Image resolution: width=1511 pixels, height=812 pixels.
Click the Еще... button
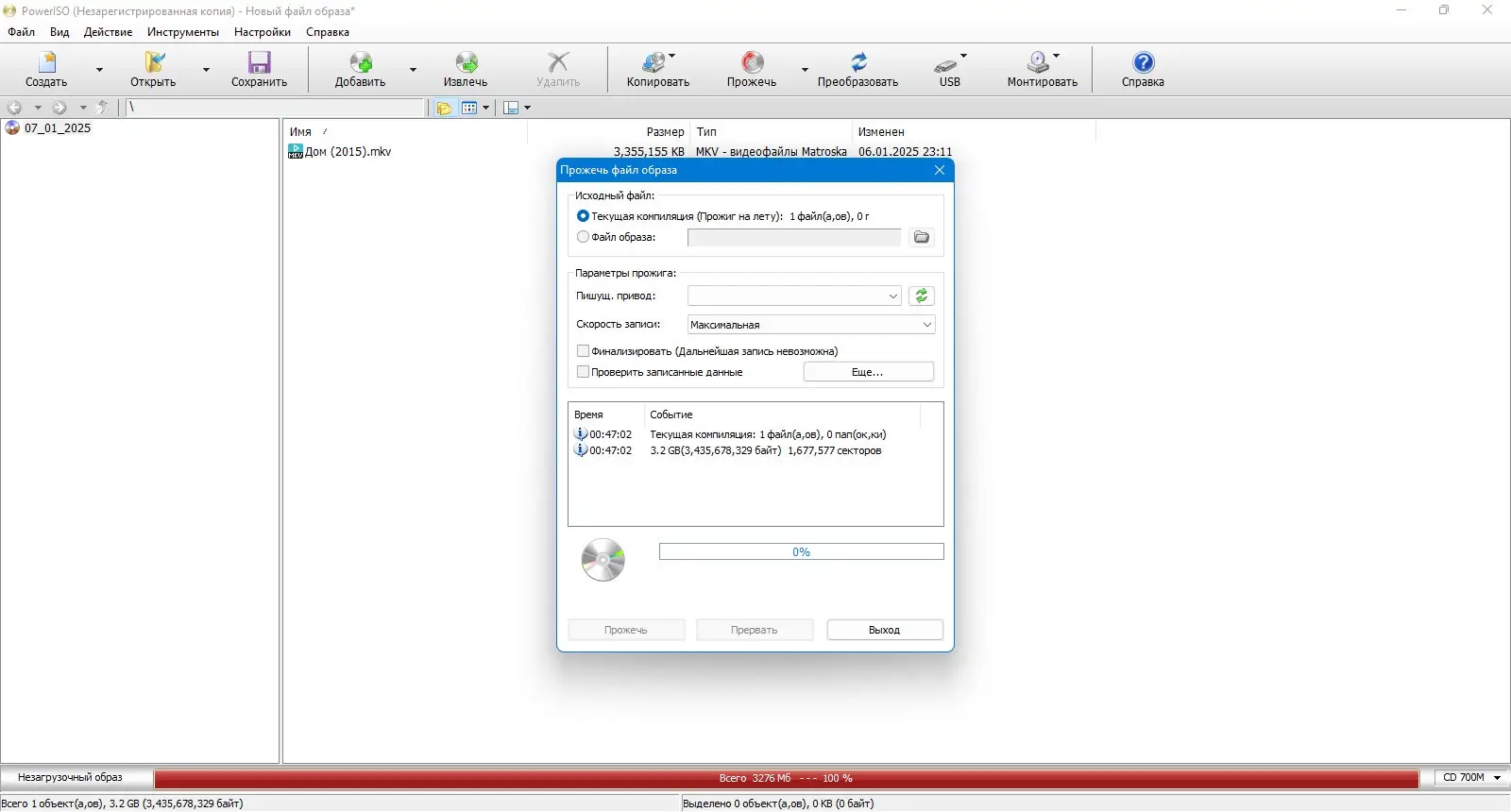click(x=869, y=372)
